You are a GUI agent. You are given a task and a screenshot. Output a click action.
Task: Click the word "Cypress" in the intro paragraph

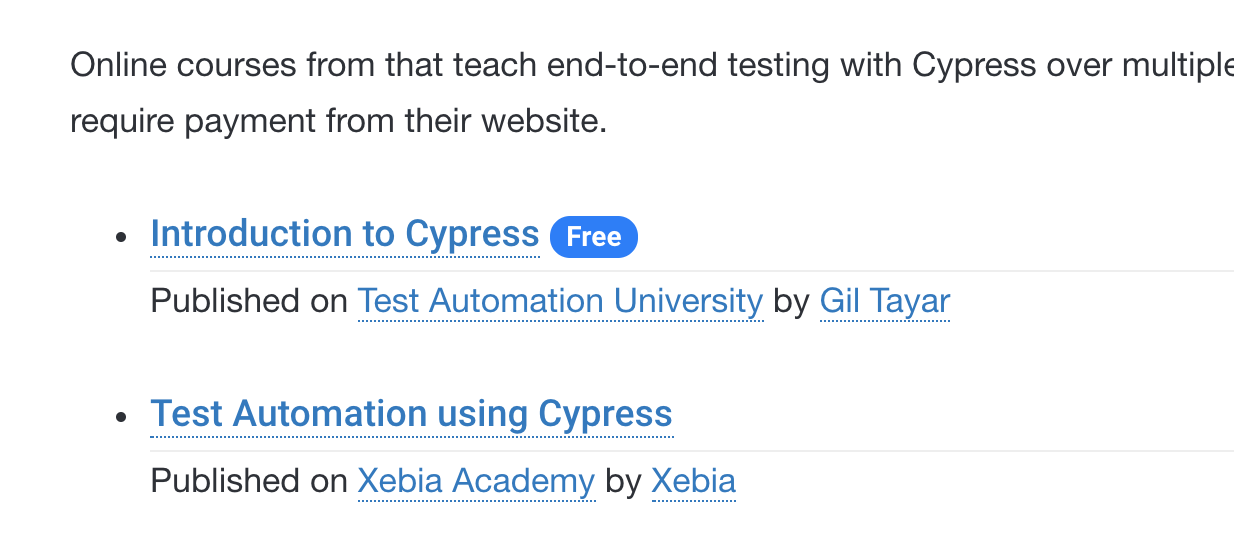point(973,67)
